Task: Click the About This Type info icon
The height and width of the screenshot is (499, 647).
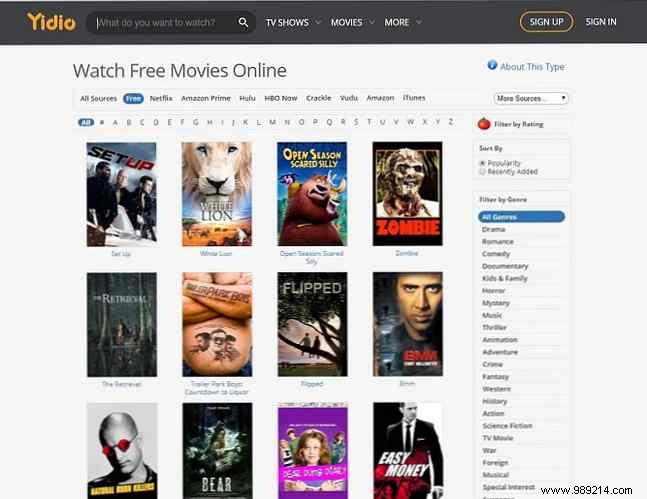Action: coord(492,65)
